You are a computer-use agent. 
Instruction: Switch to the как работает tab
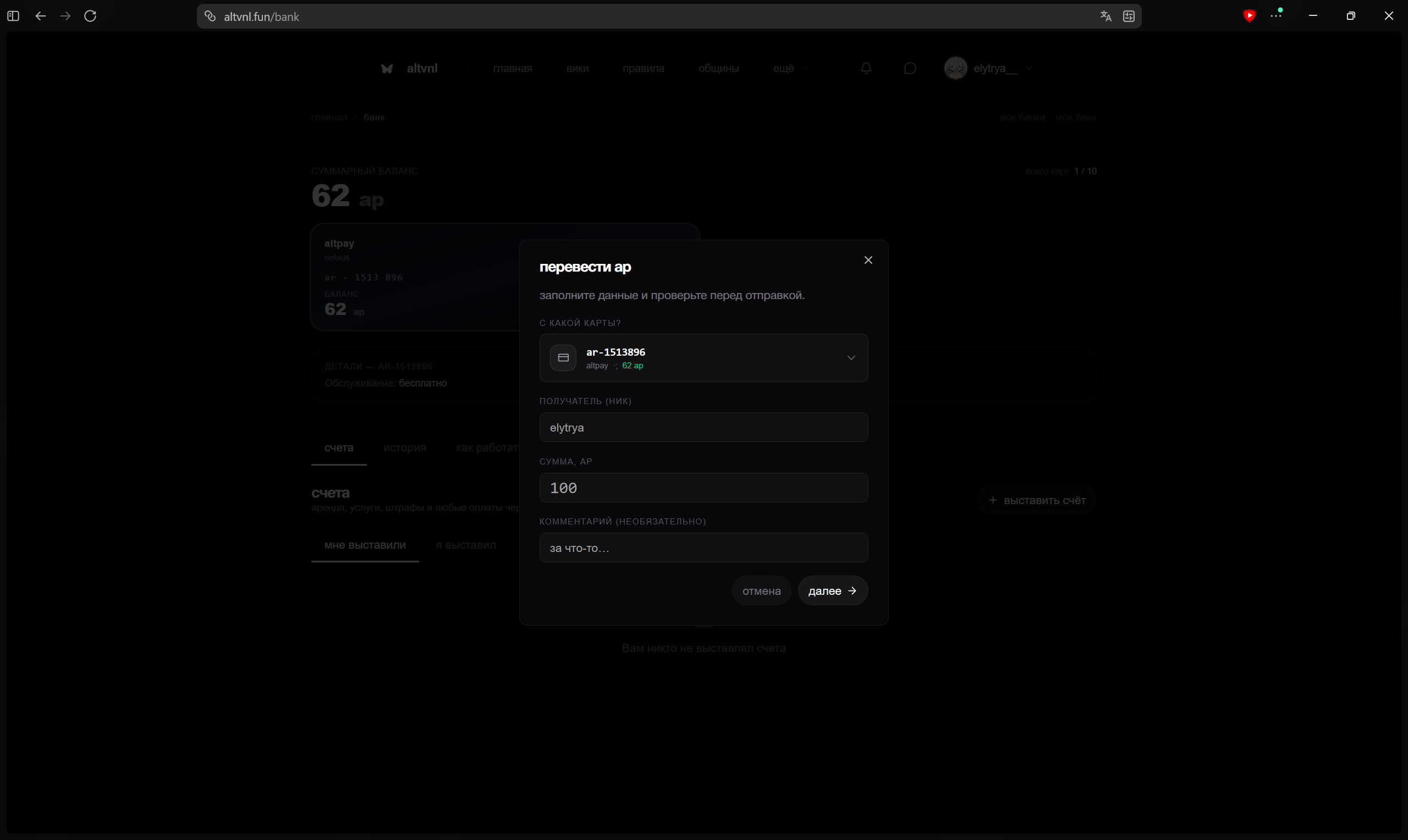coord(487,447)
